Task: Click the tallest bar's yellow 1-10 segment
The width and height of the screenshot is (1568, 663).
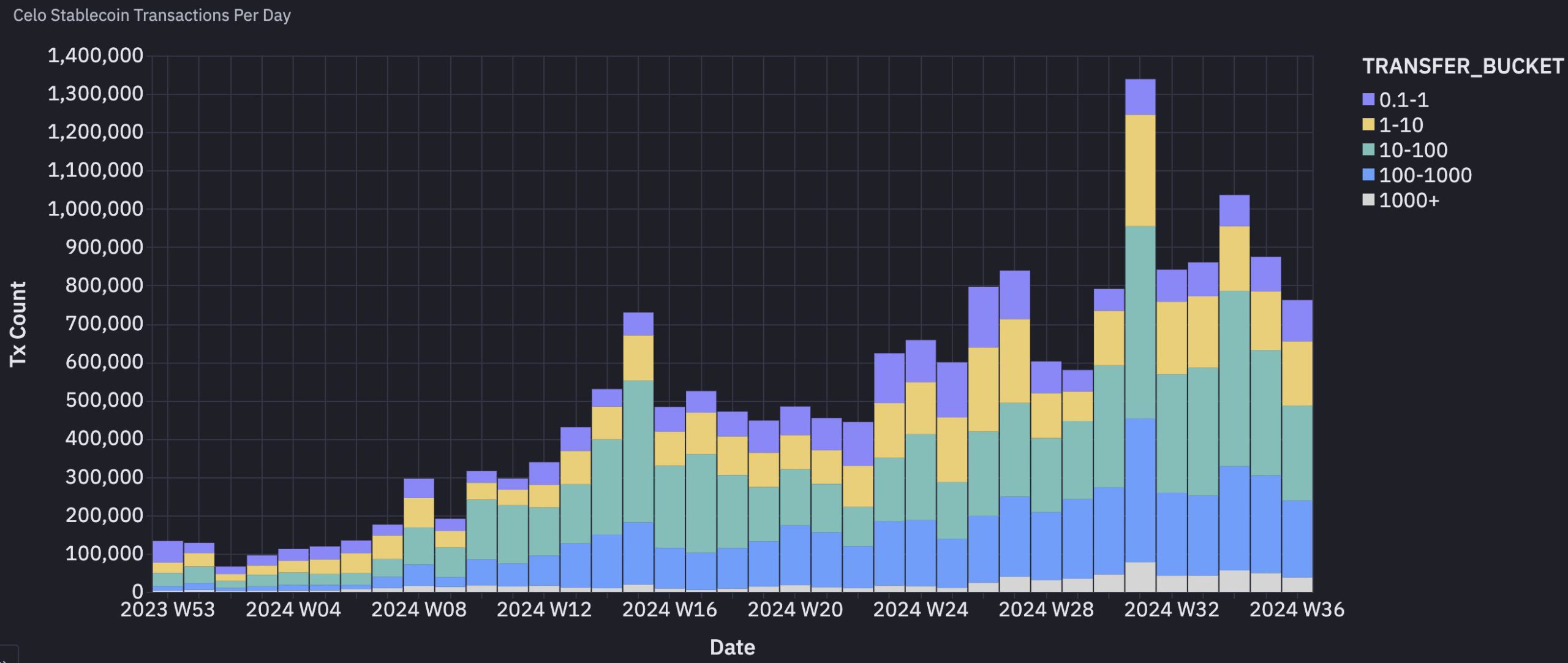Action: [x=1140, y=170]
